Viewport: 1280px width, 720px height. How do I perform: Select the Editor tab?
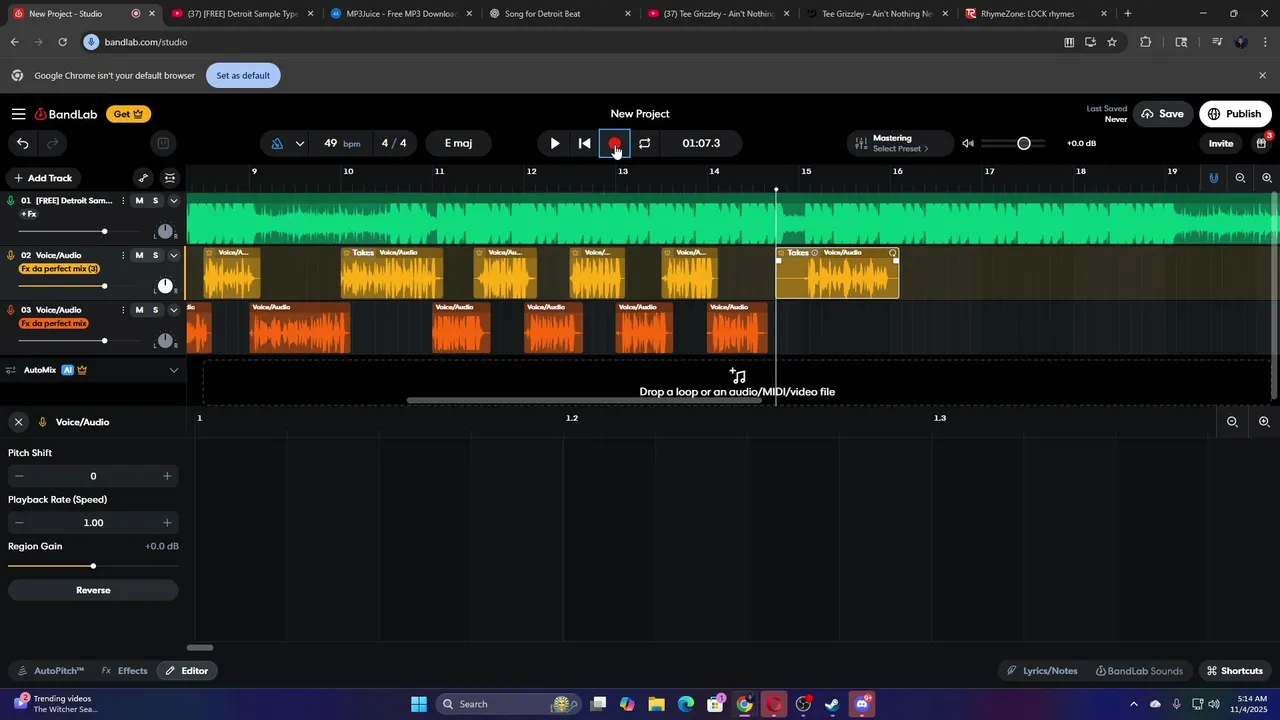point(187,671)
